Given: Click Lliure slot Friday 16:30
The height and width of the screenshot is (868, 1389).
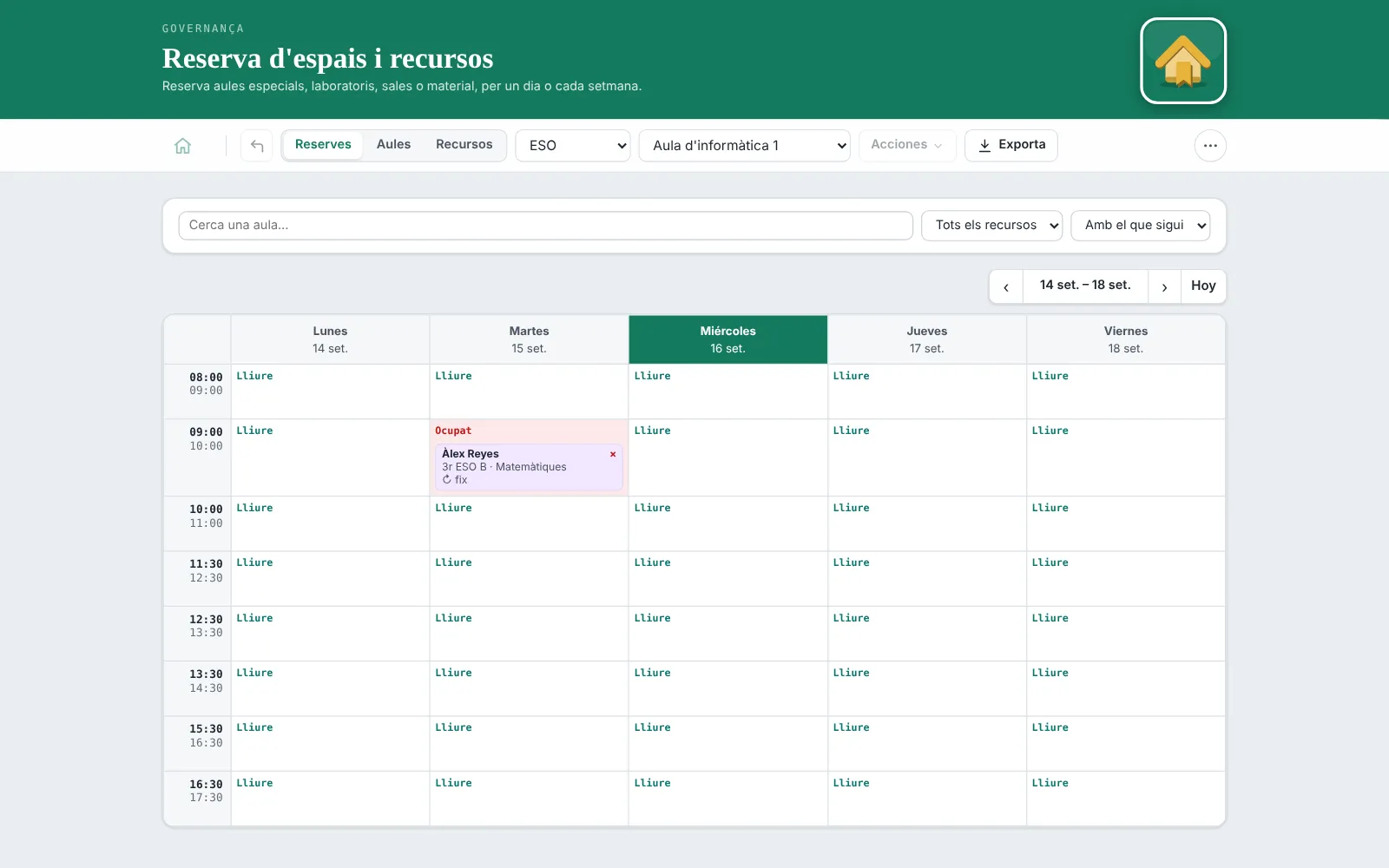Looking at the screenshot, I should tap(1126, 799).
